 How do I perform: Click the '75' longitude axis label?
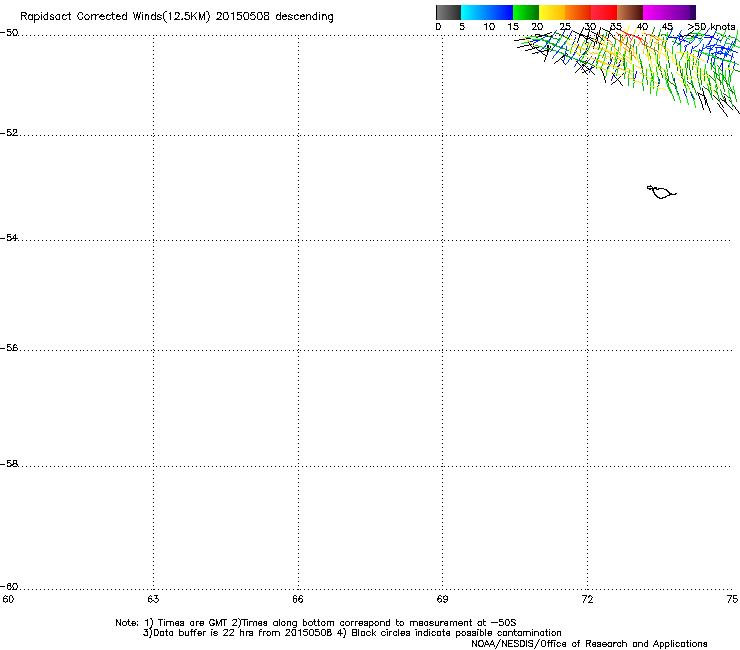(x=732, y=599)
